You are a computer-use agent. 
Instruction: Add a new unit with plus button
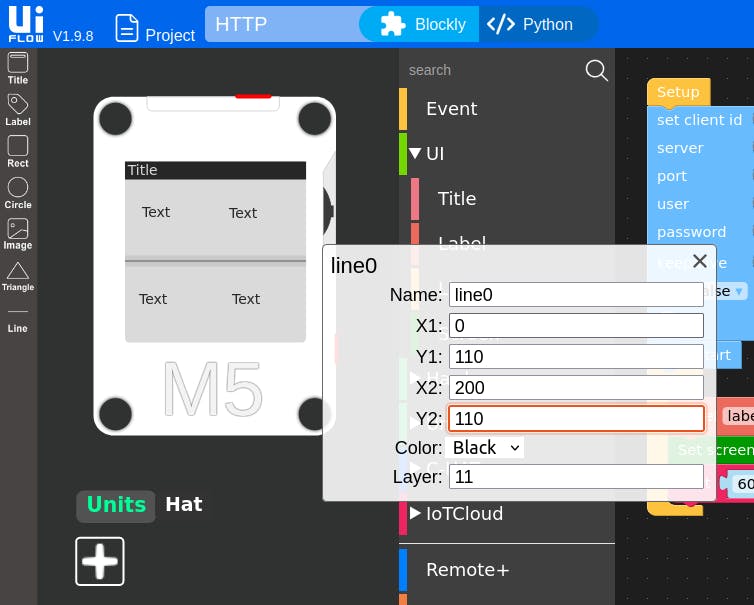click(100, 561)
